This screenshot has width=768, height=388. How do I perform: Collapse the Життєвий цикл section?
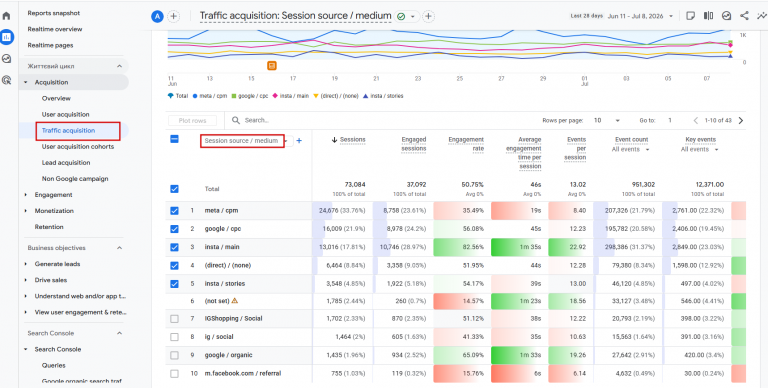coord(120,66)
